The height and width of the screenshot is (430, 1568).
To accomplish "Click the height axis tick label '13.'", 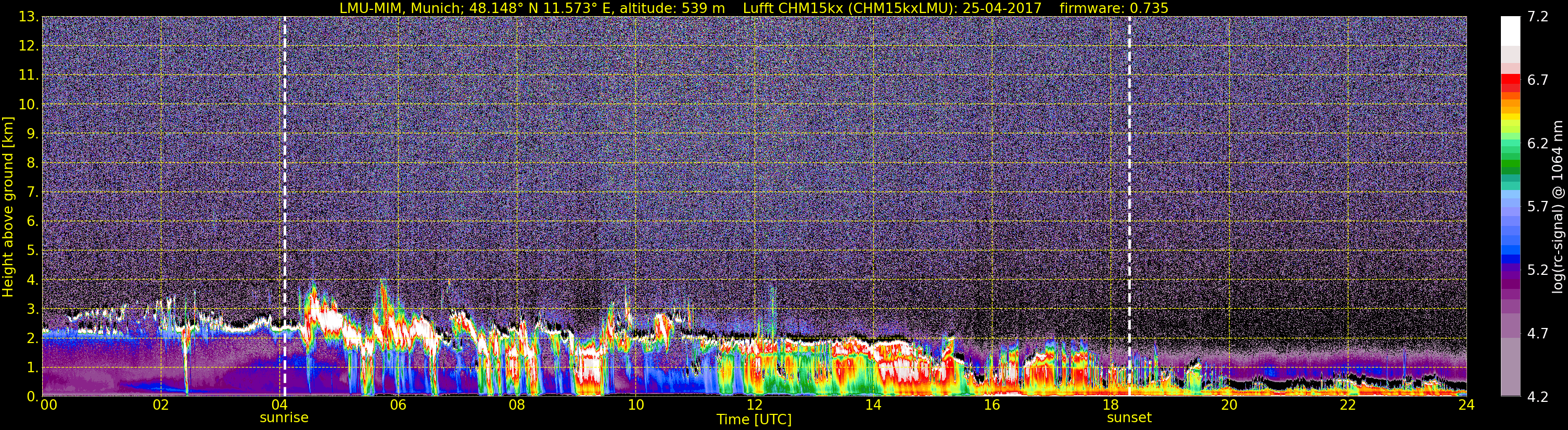I will (x=29, y=17).
